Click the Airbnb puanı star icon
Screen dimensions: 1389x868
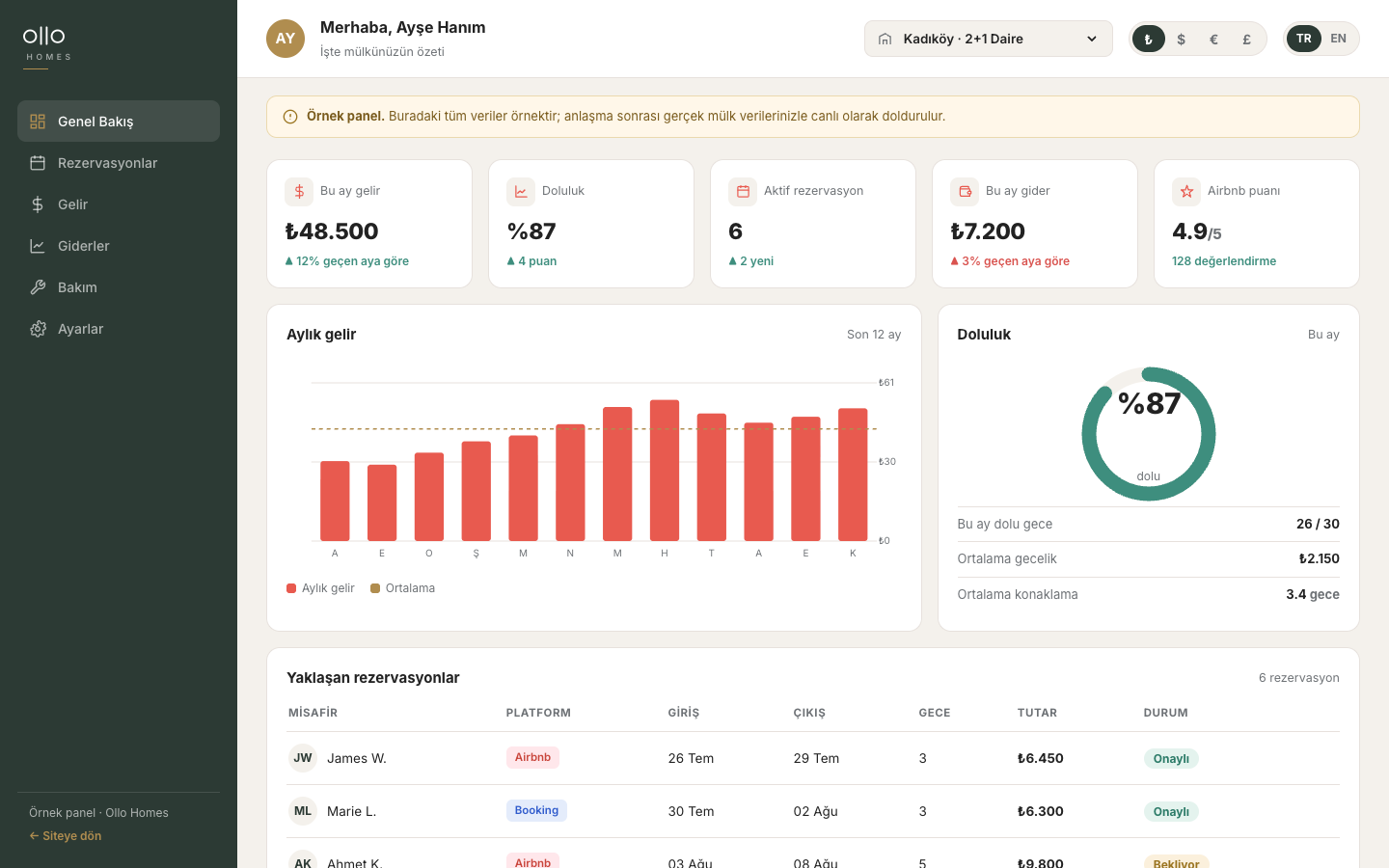[1186, 191]
